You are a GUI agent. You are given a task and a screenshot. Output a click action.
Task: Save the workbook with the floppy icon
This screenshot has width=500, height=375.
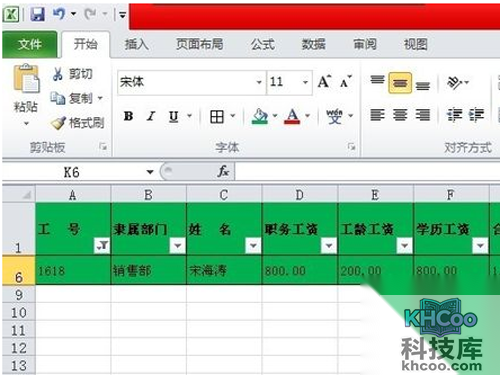pos(37,14)
